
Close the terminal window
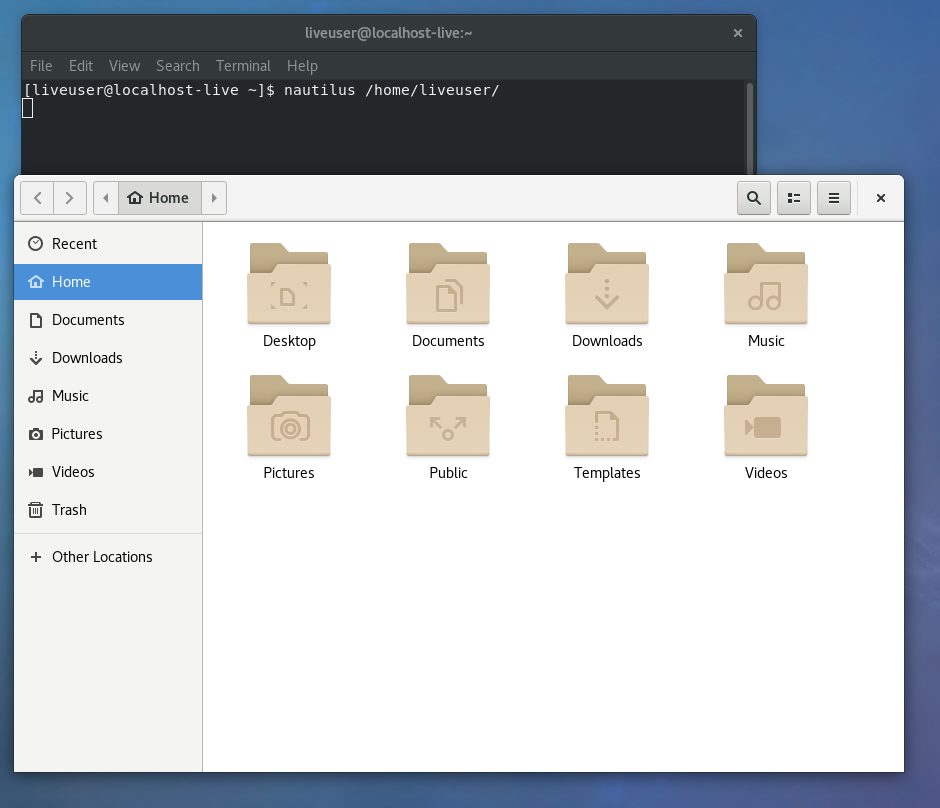[x=738, y=33]
